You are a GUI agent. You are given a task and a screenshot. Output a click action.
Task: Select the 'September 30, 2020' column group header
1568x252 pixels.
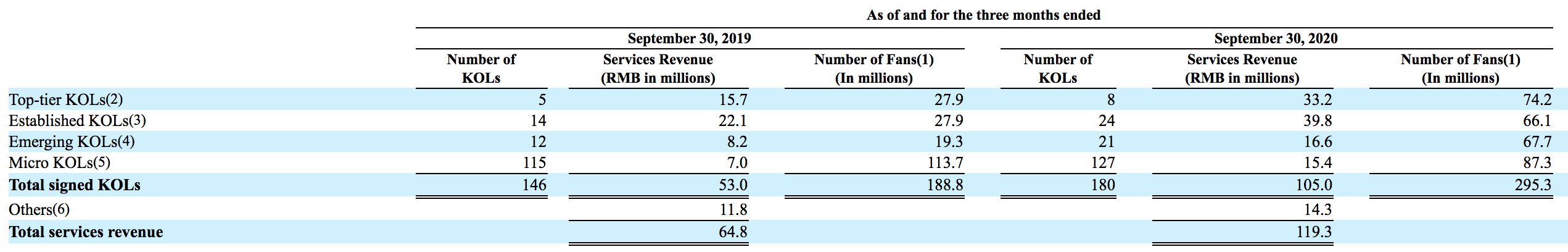pos(1276,38)
